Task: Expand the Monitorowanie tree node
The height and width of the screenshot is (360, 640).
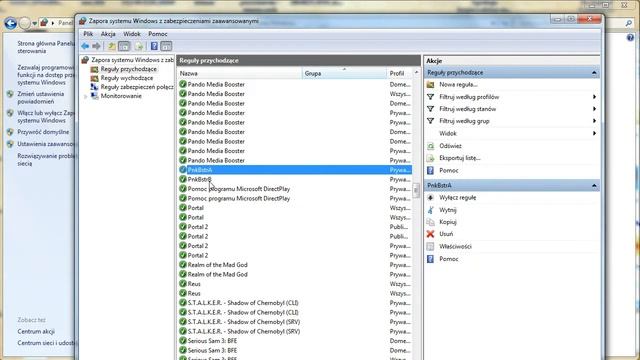Action: (x=86, y=96)
